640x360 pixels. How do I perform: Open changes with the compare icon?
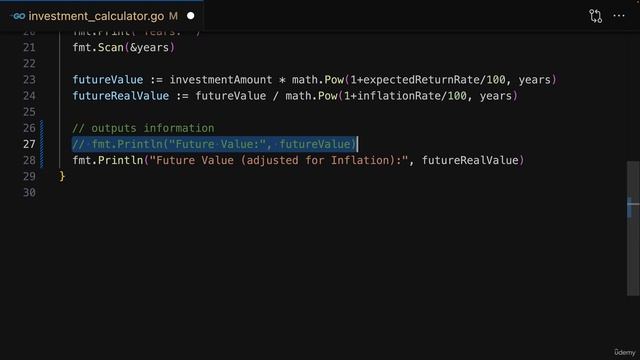(x=596, y=16)
